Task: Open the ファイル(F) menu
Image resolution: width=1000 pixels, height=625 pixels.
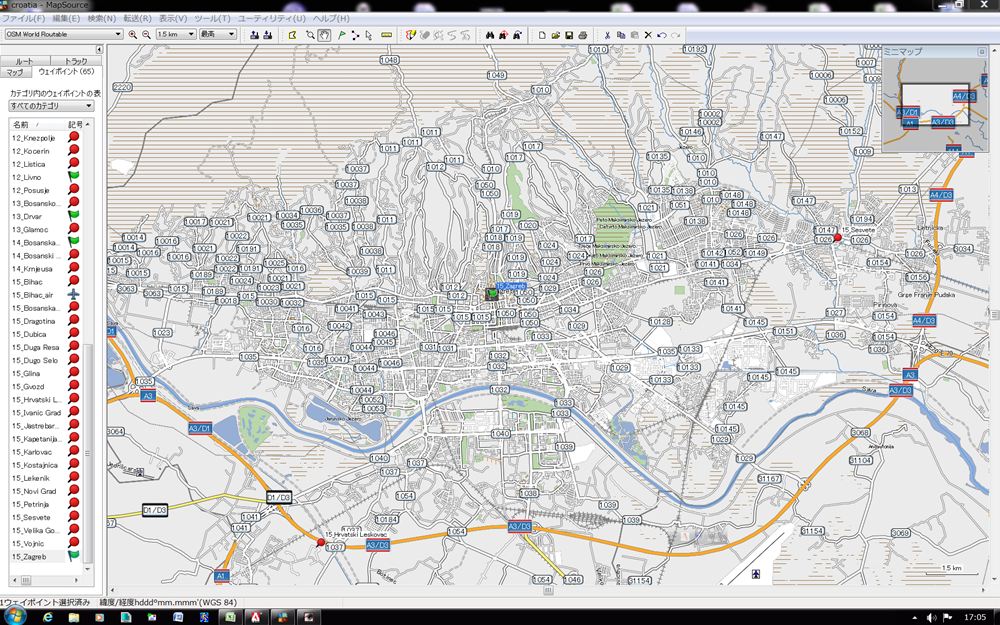Action: tap(22, 19)
